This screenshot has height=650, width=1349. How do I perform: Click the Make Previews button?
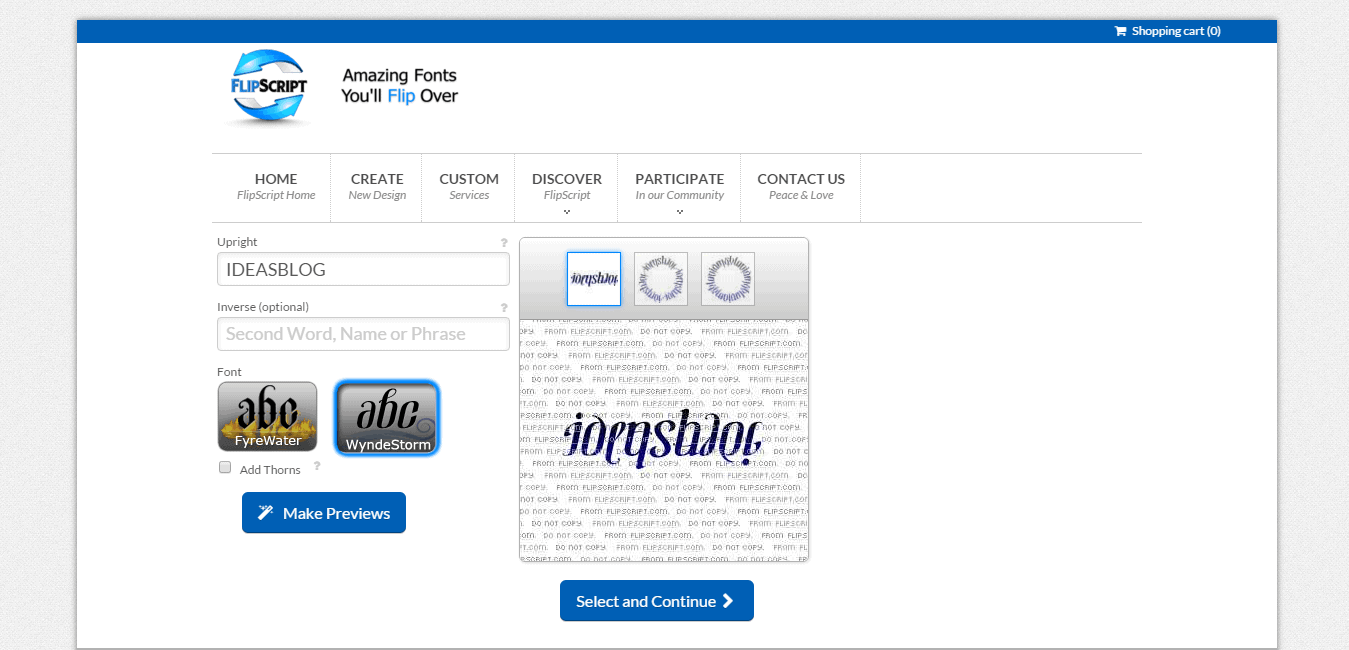coord(323,512)
